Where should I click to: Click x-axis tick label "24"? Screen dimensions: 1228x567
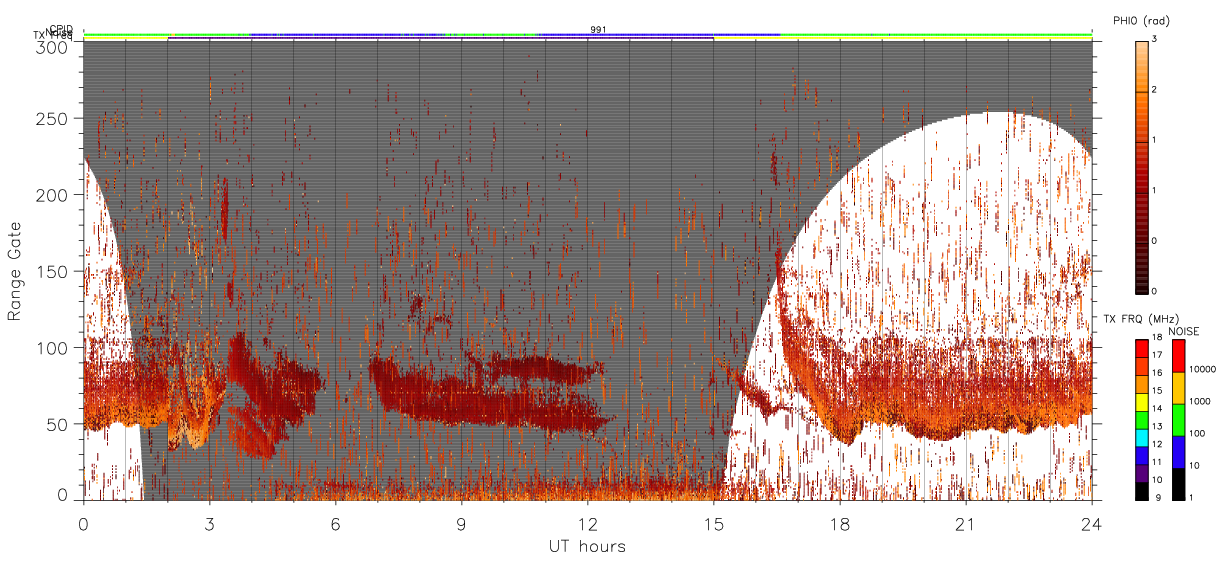[x=1092, y=524]
